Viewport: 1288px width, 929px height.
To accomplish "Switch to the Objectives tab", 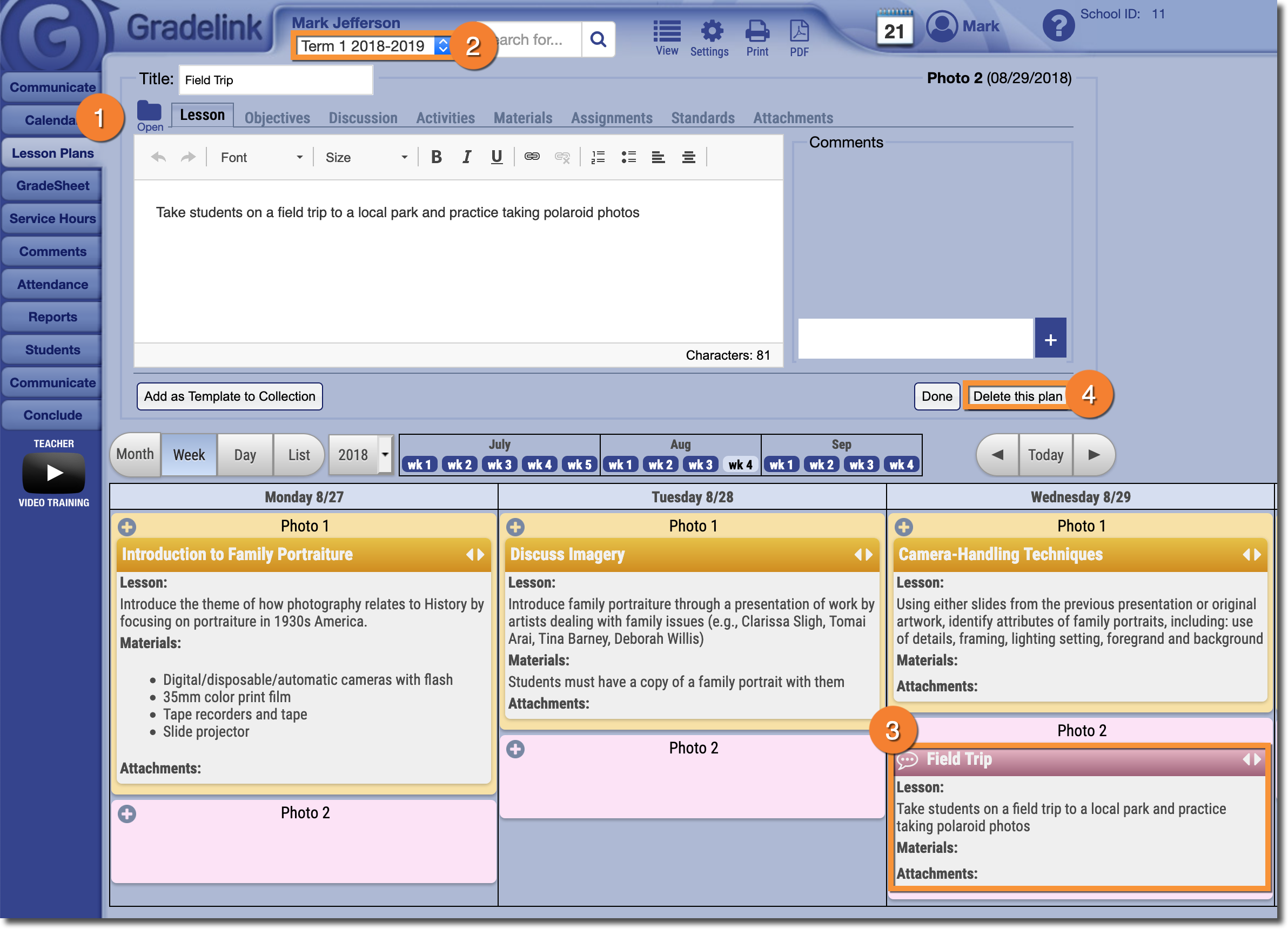I will coord(277,118).
